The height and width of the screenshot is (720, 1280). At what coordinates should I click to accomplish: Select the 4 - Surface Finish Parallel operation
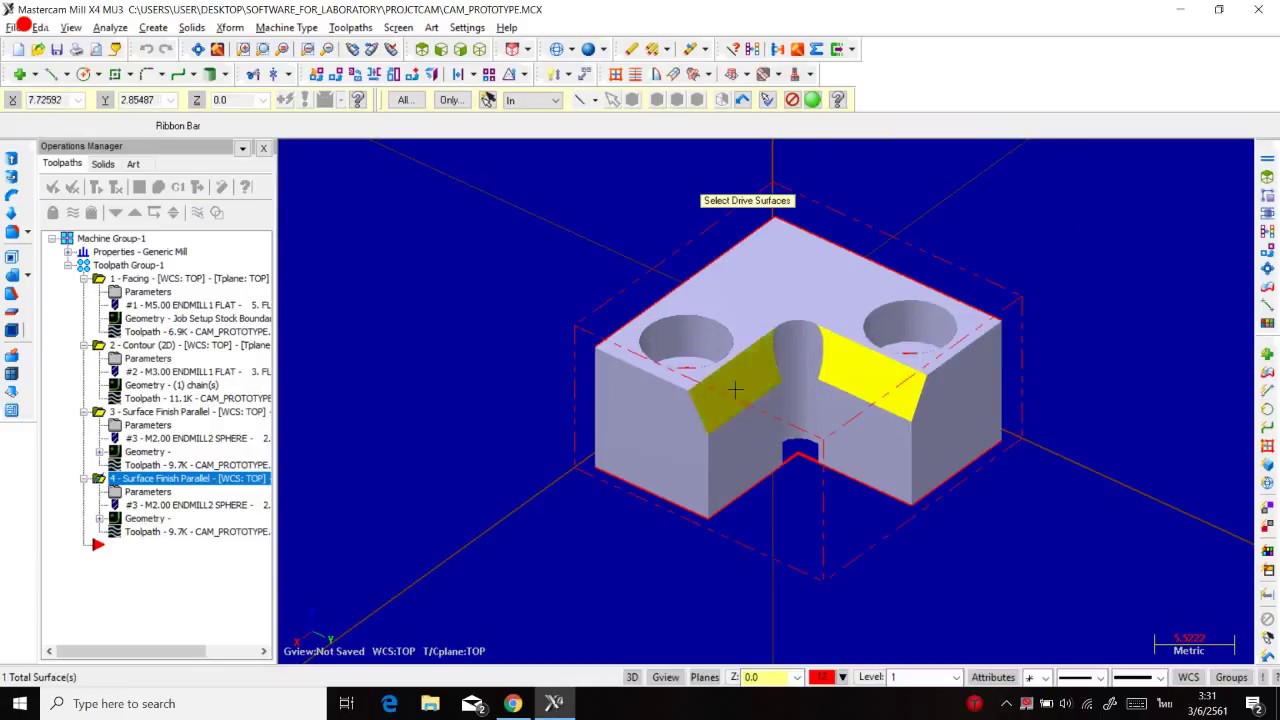click(188, 478)
